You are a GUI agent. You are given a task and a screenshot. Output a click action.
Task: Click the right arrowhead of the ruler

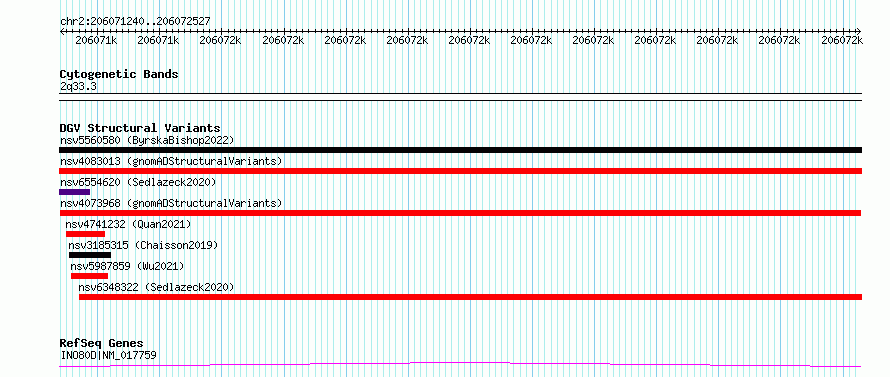click(858, 31)
